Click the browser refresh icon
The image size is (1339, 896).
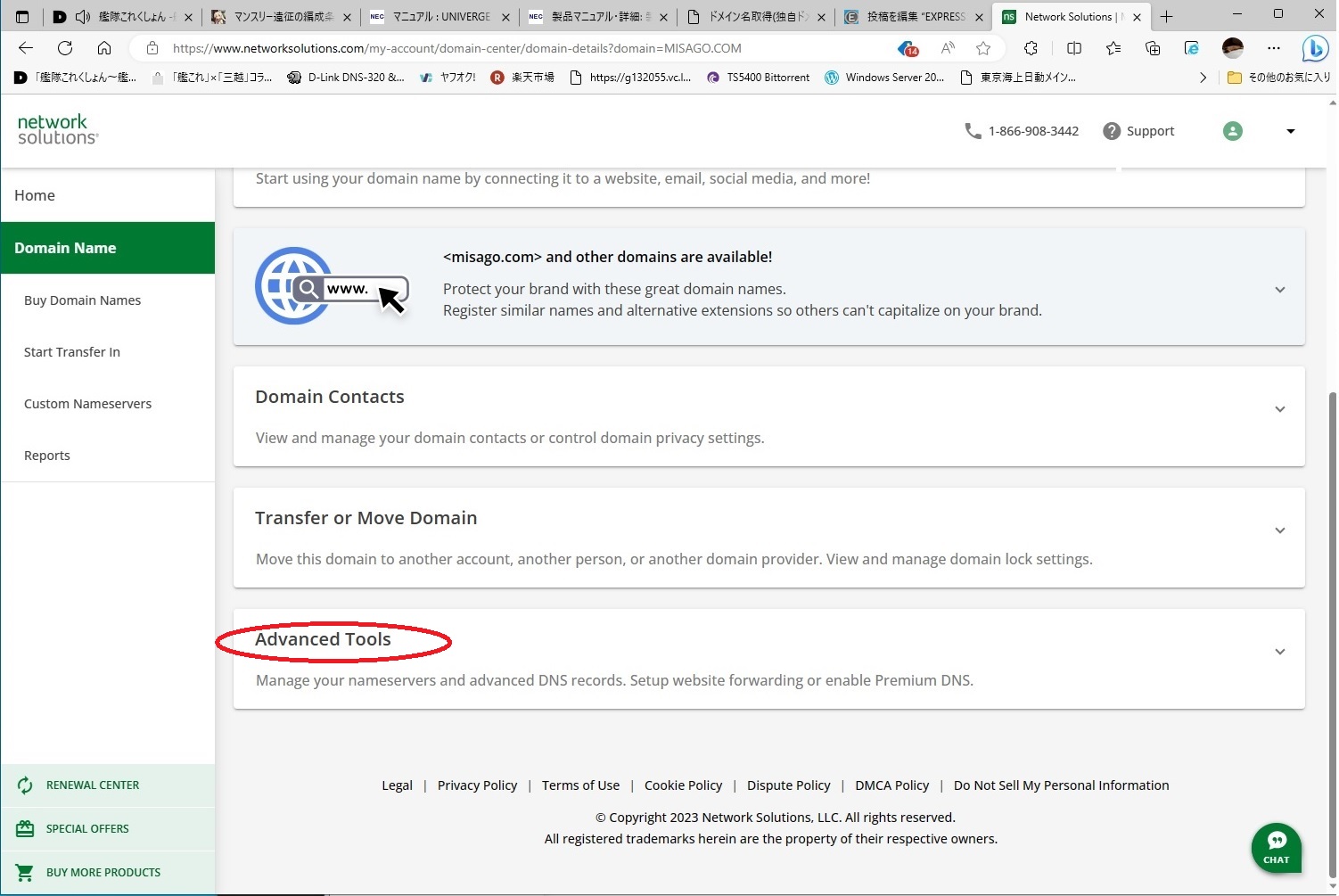(65, 48)
